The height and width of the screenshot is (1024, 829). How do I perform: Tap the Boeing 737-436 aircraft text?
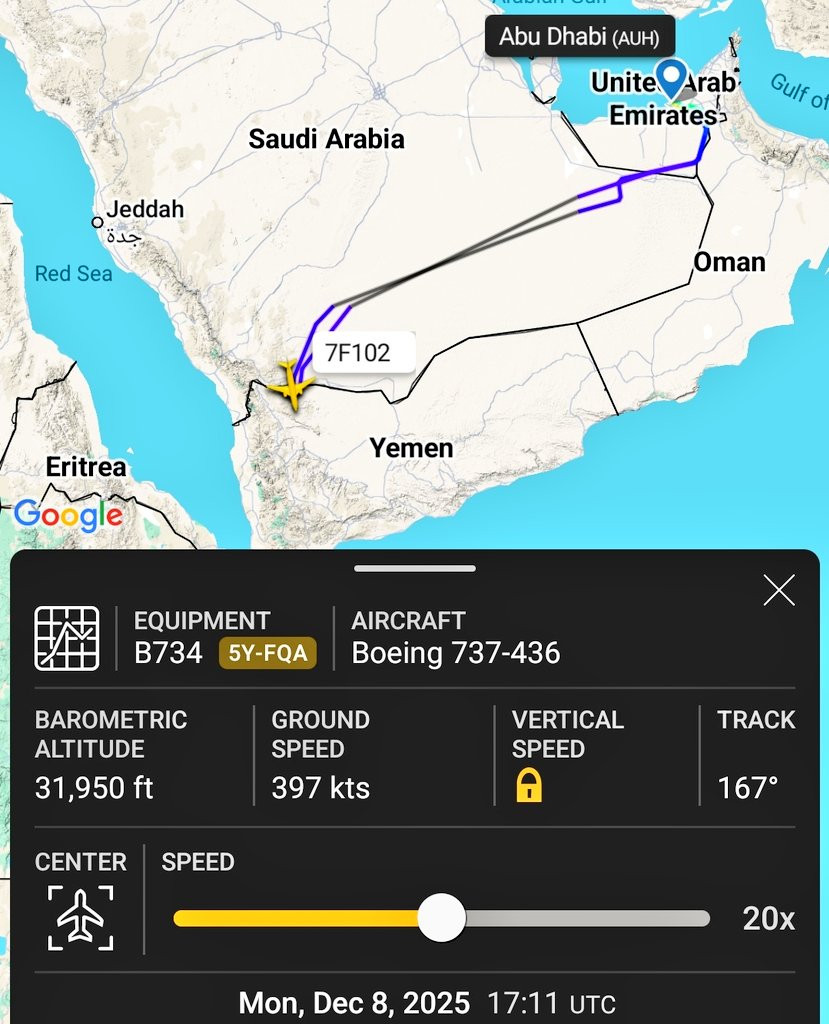coord(456,653)
